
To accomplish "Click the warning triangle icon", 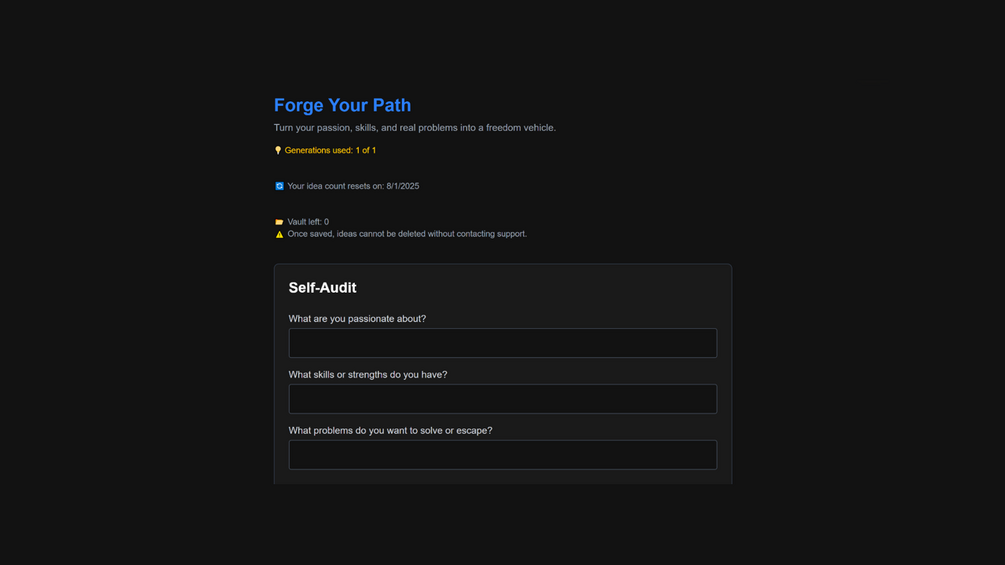I will tap(279, 234).
